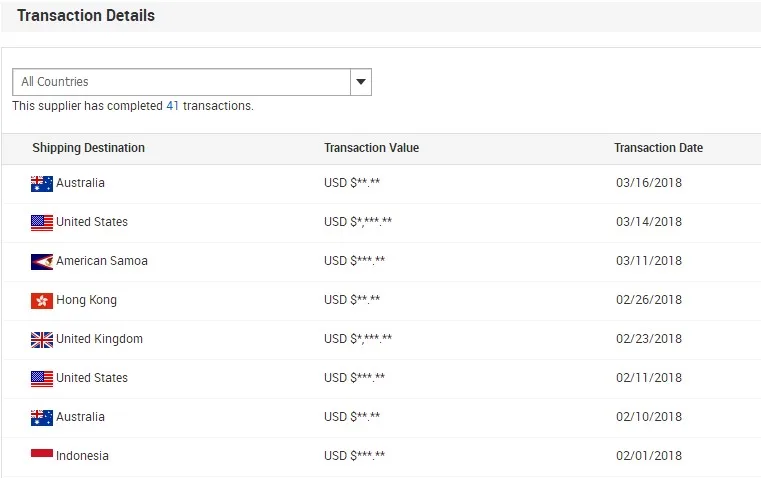Click the Transaction Details section heading
The height and width of the screenshot is (478, 761).
(86, 16)
